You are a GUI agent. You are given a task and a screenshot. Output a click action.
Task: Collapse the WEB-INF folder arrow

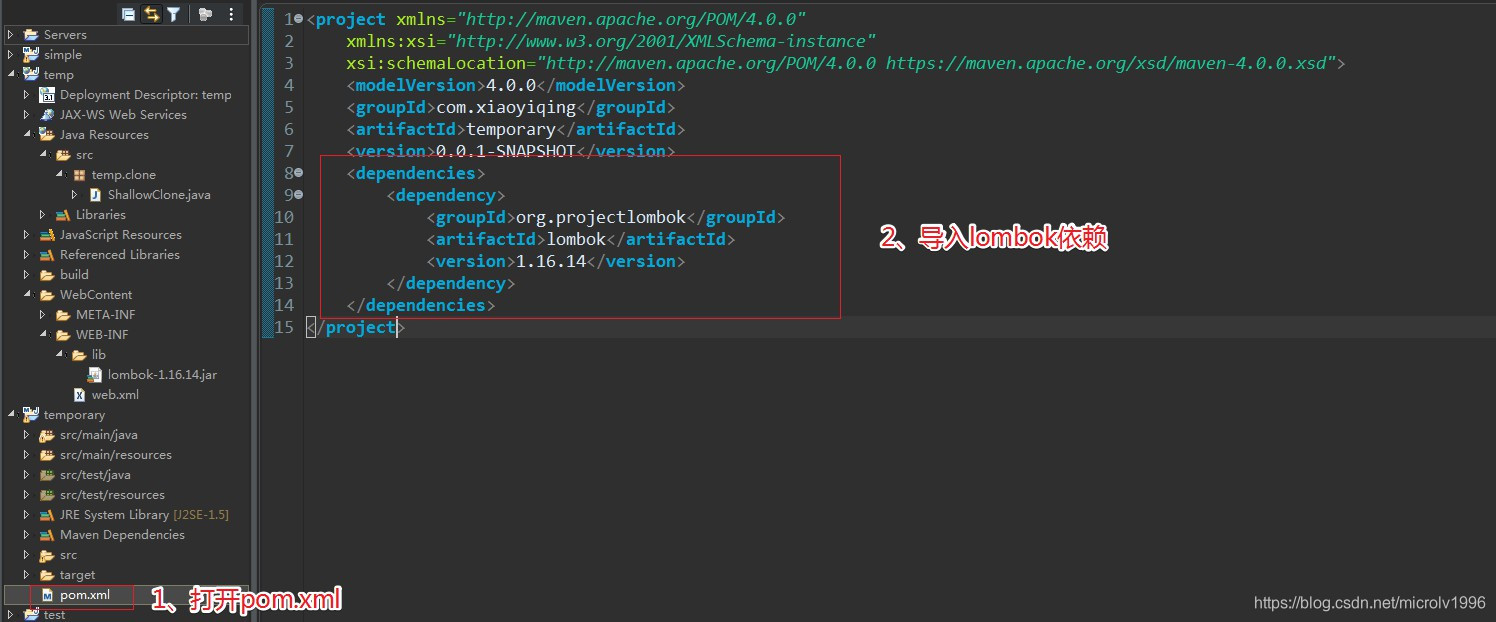point(43,335)
